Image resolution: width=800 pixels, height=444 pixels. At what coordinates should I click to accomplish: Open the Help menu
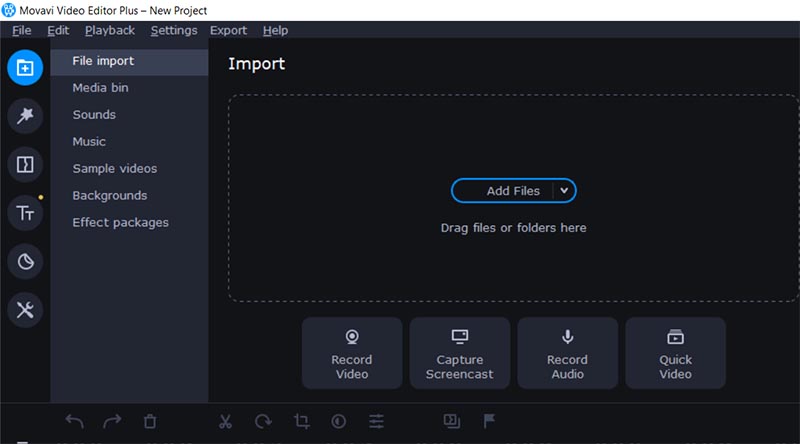275,30
